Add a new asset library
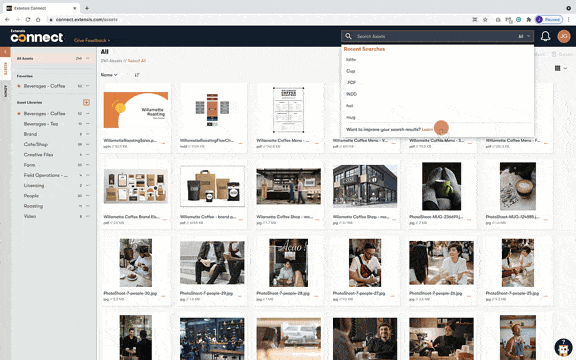 click(x=86, y=102)
